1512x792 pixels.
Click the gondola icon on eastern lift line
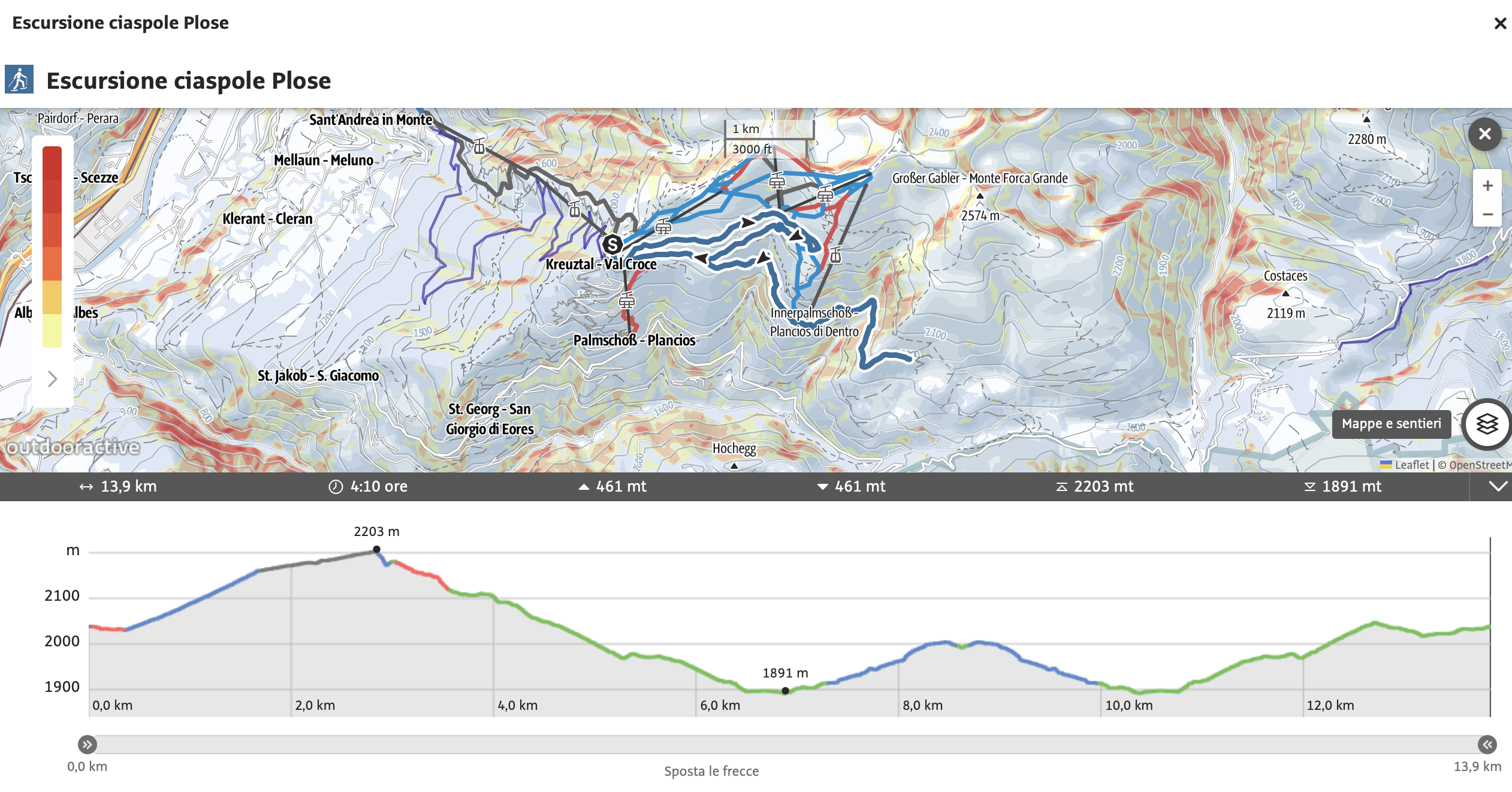click(835, 255)
